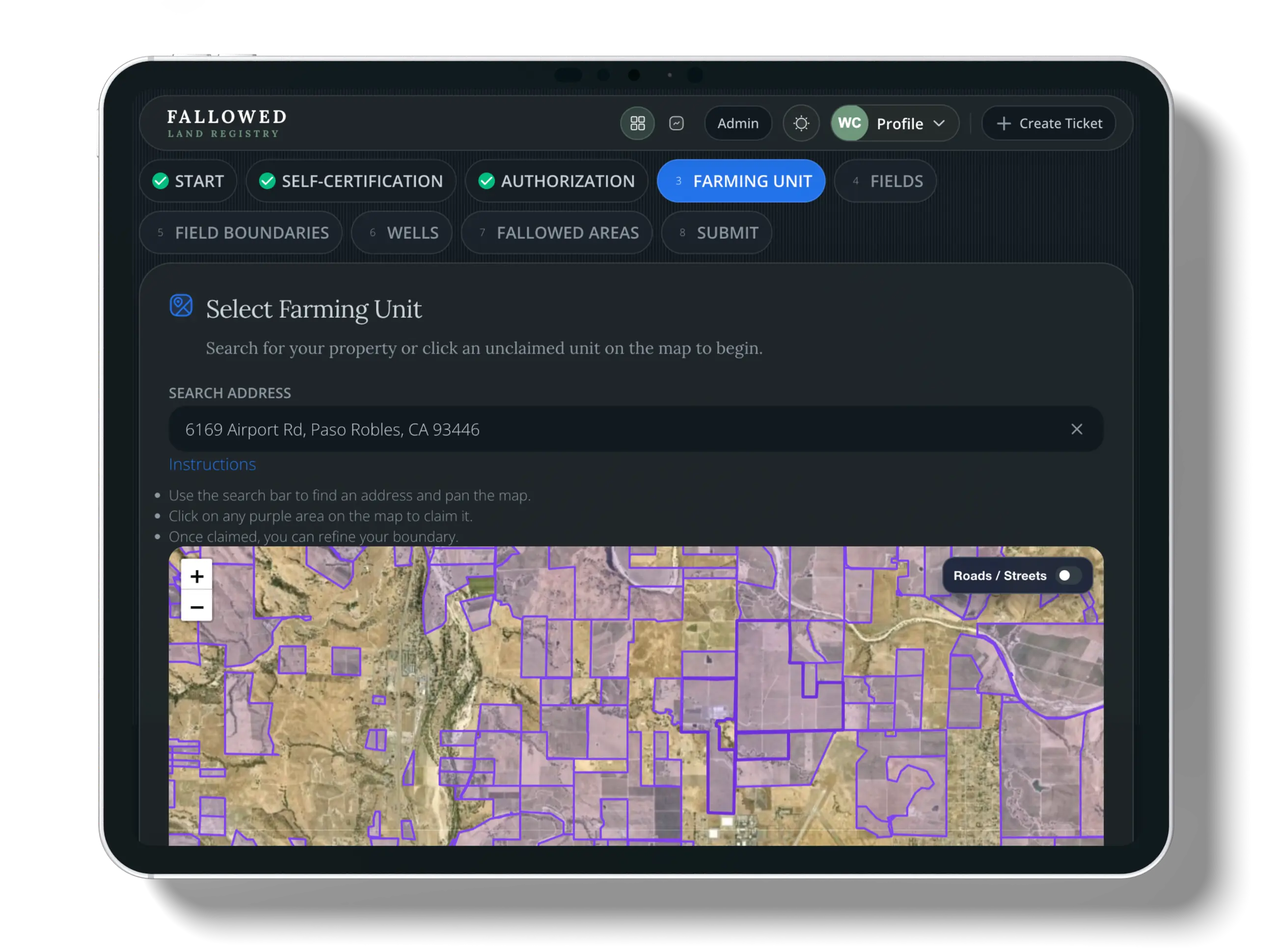Screen dimensions: 1276x952
Task: Switch to the Fields step tab
Action: [885, 181]
